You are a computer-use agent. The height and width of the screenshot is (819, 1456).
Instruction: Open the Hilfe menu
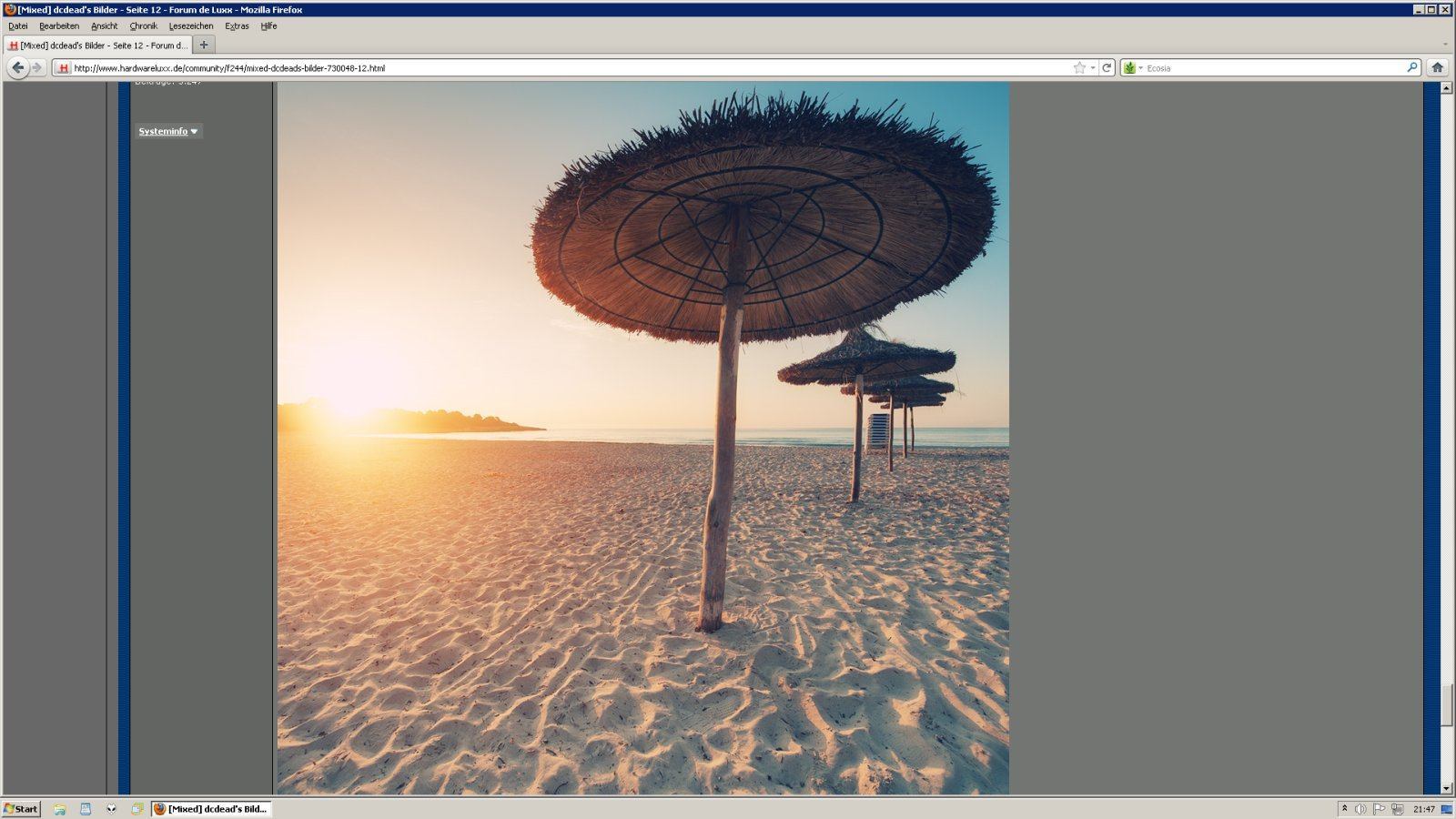click(x=268, y=26)
